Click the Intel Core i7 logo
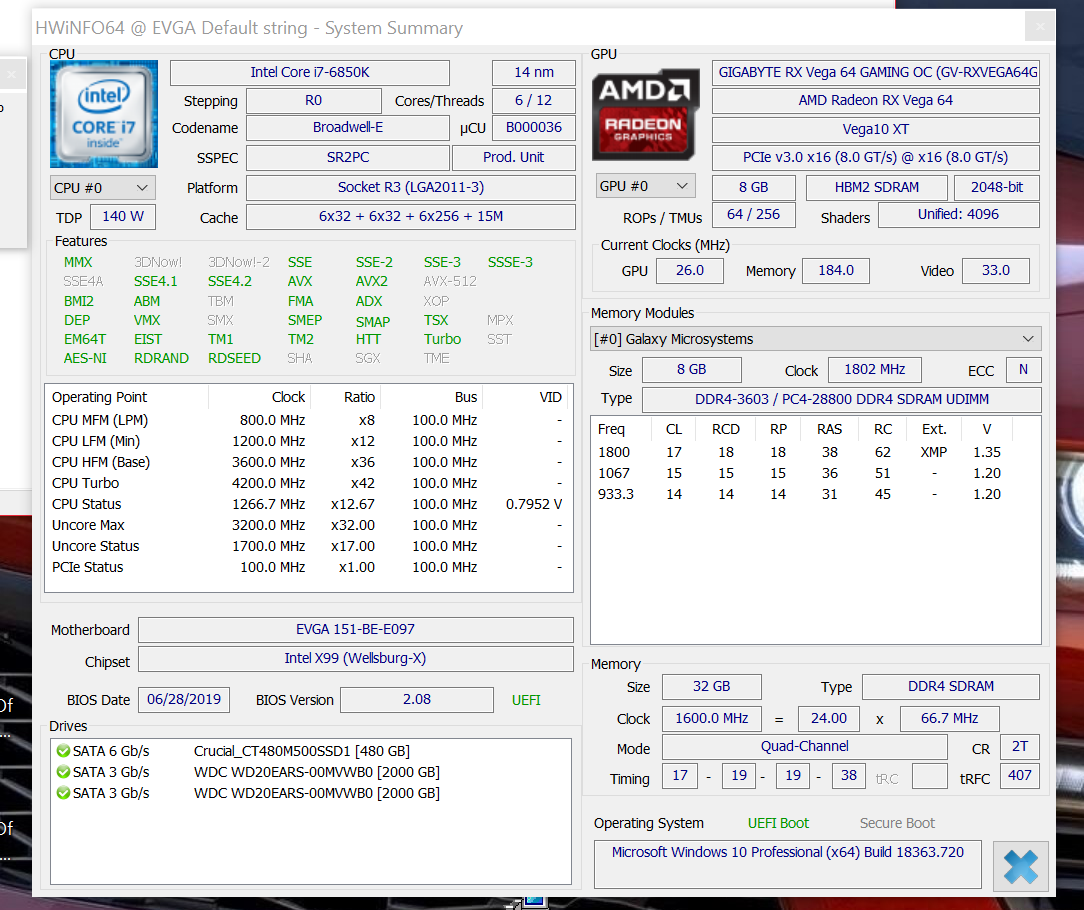The image size is (1084, 910). 104,114
